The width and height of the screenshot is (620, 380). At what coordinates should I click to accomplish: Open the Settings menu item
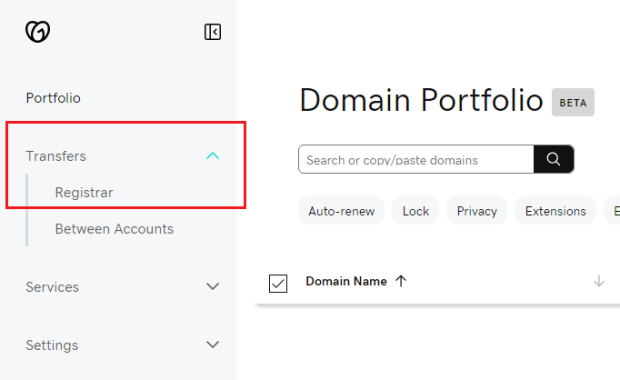[52, 345]
